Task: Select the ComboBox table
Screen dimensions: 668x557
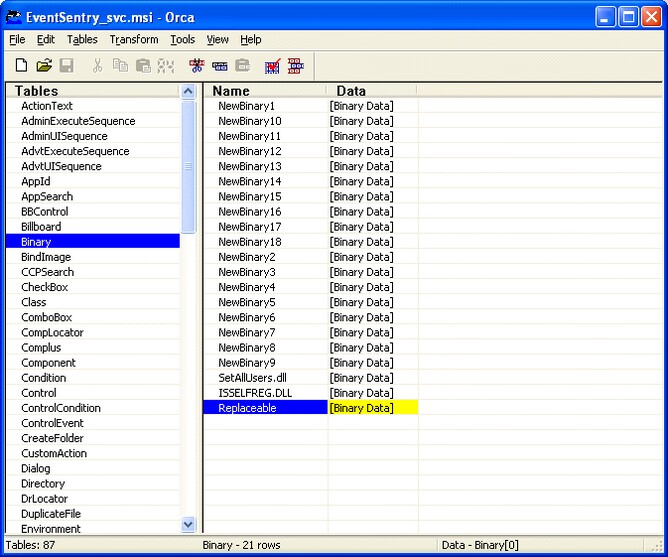Action: [93, 317]
